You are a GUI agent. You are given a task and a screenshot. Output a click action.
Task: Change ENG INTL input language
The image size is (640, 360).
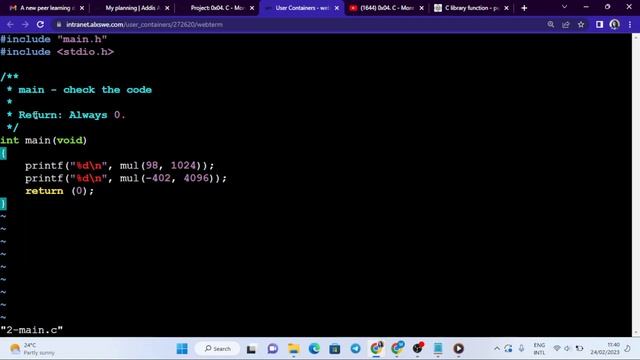(539, 349)
